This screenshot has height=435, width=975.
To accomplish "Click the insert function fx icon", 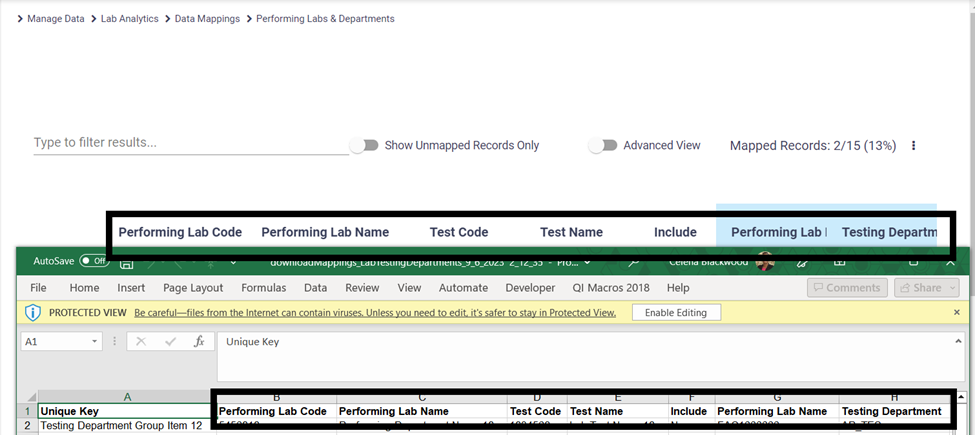I will (x=199, y=341).
